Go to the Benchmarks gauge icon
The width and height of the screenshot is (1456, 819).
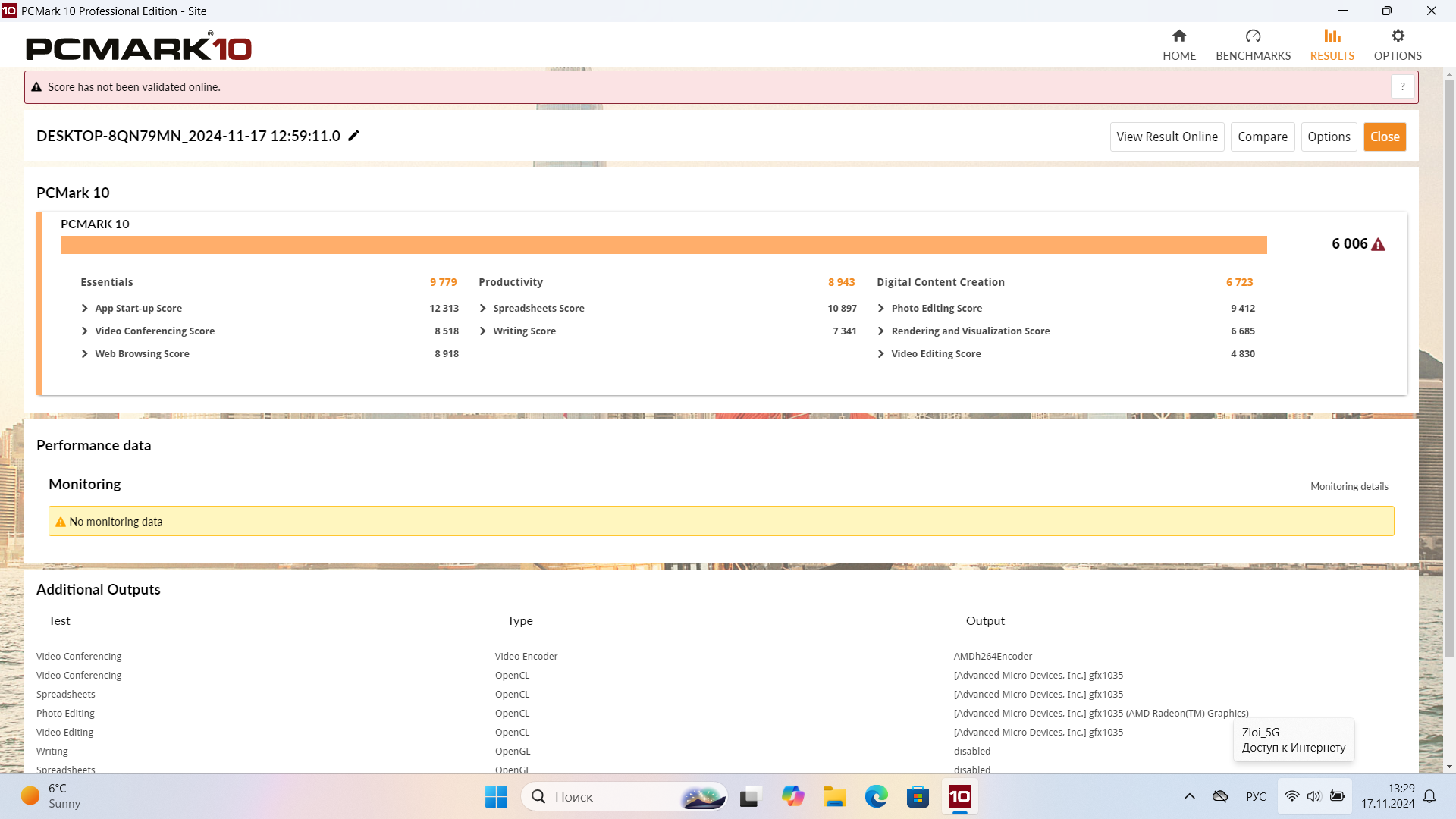coord(1253,36)
